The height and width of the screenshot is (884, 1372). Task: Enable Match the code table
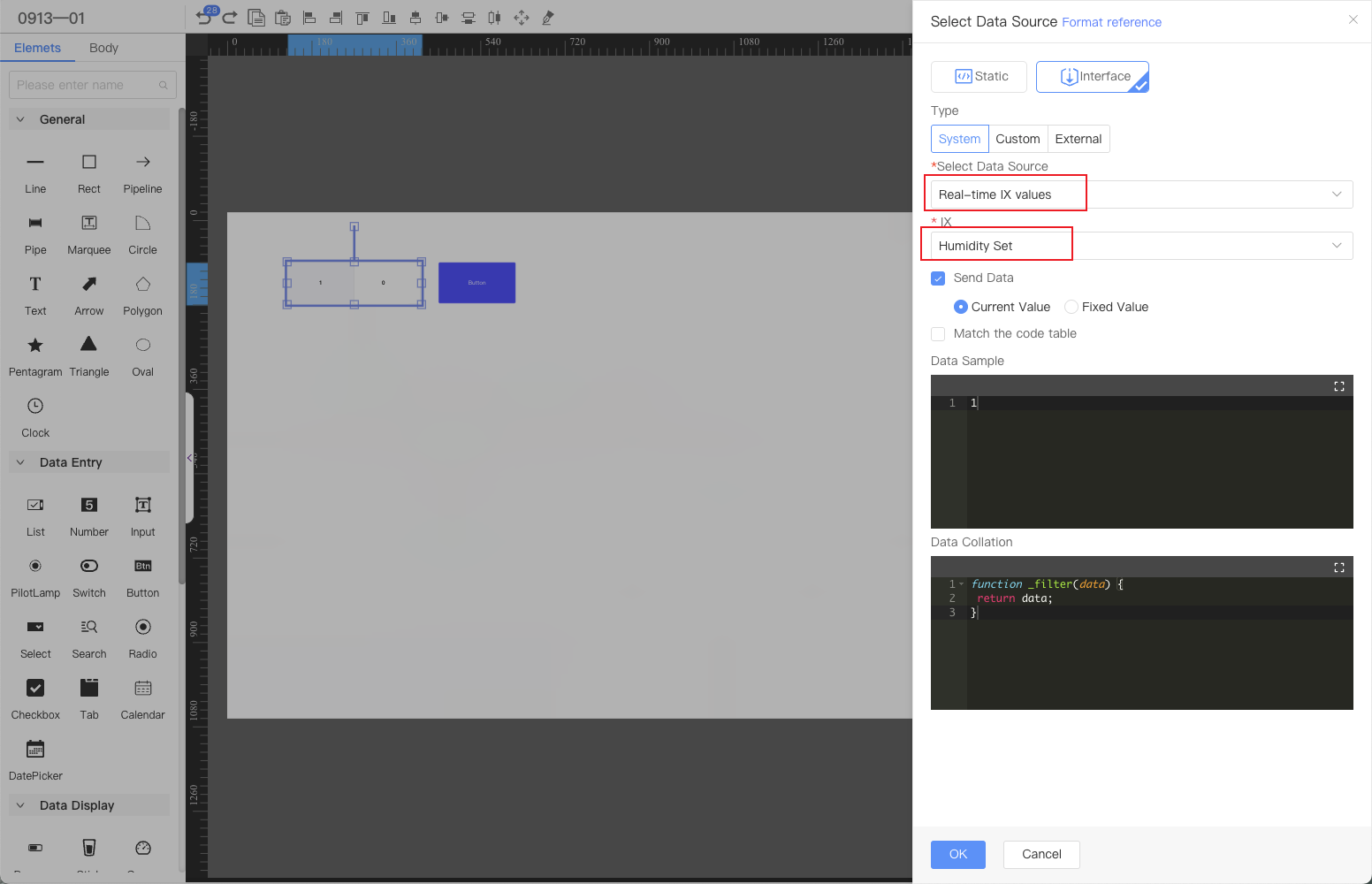pos(938,334)
